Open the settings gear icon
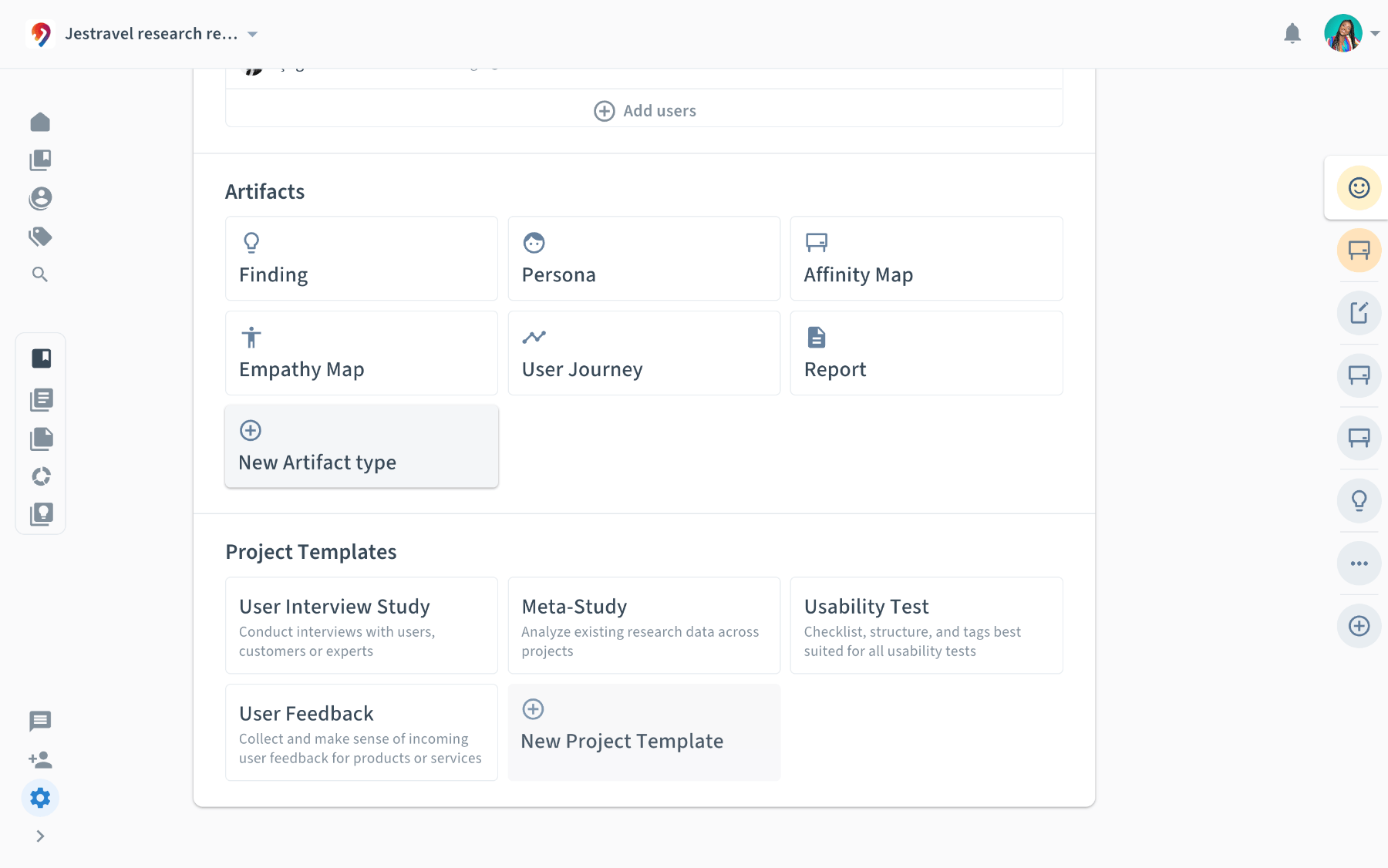Screen dimensions: 1388x868 pos(40,798)
